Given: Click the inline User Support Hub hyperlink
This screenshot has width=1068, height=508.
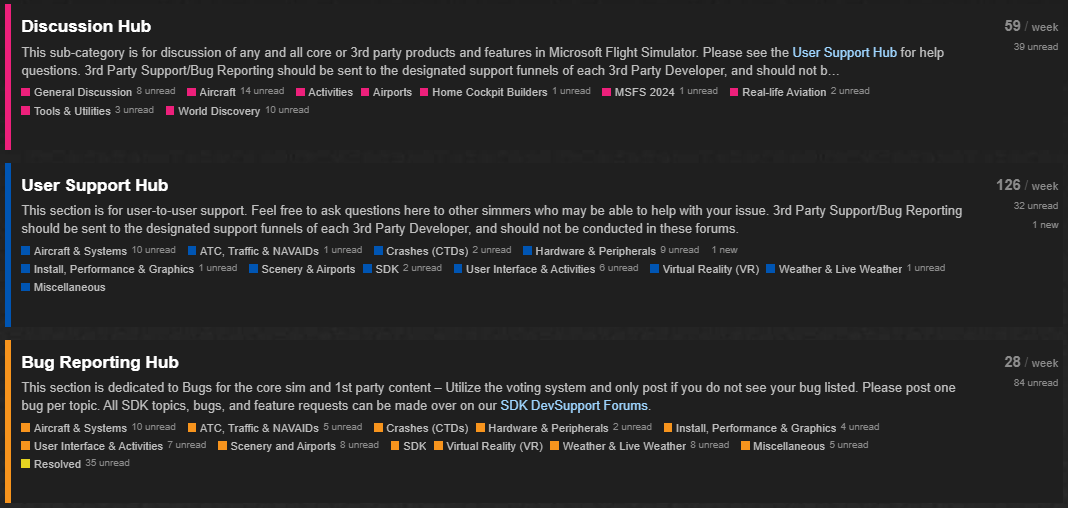Looking at the screenshot, I should coord(845,52).
